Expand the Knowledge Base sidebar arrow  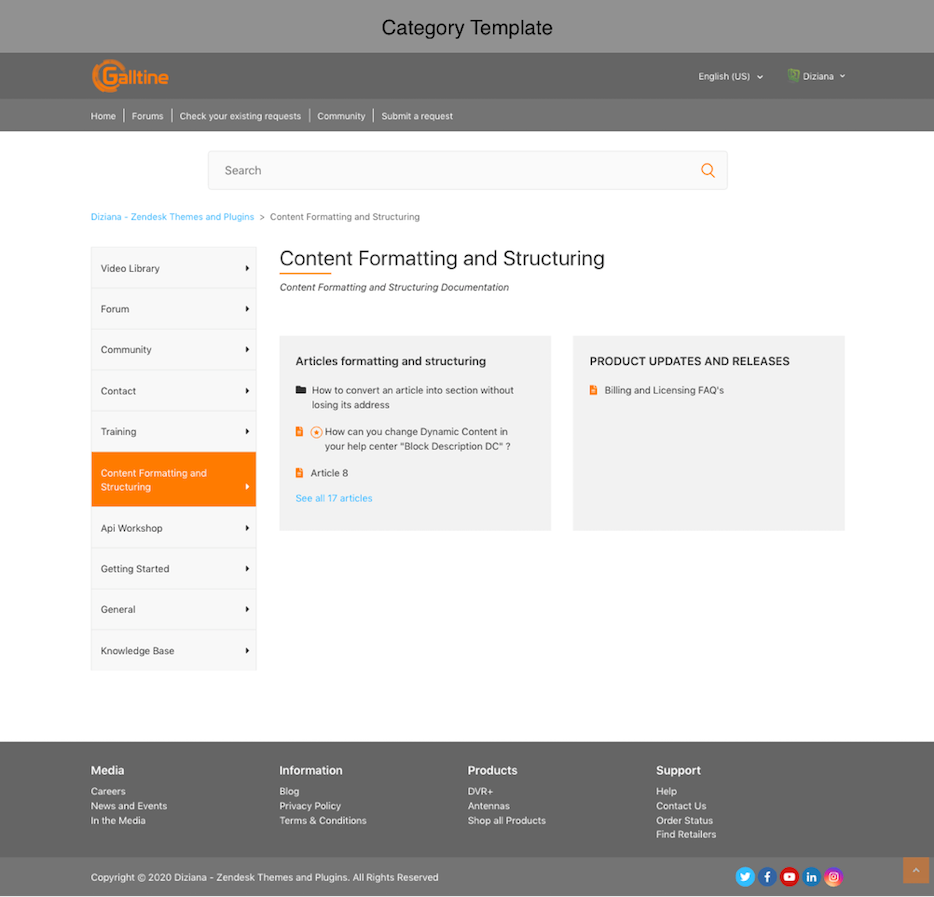coord(247,651)
